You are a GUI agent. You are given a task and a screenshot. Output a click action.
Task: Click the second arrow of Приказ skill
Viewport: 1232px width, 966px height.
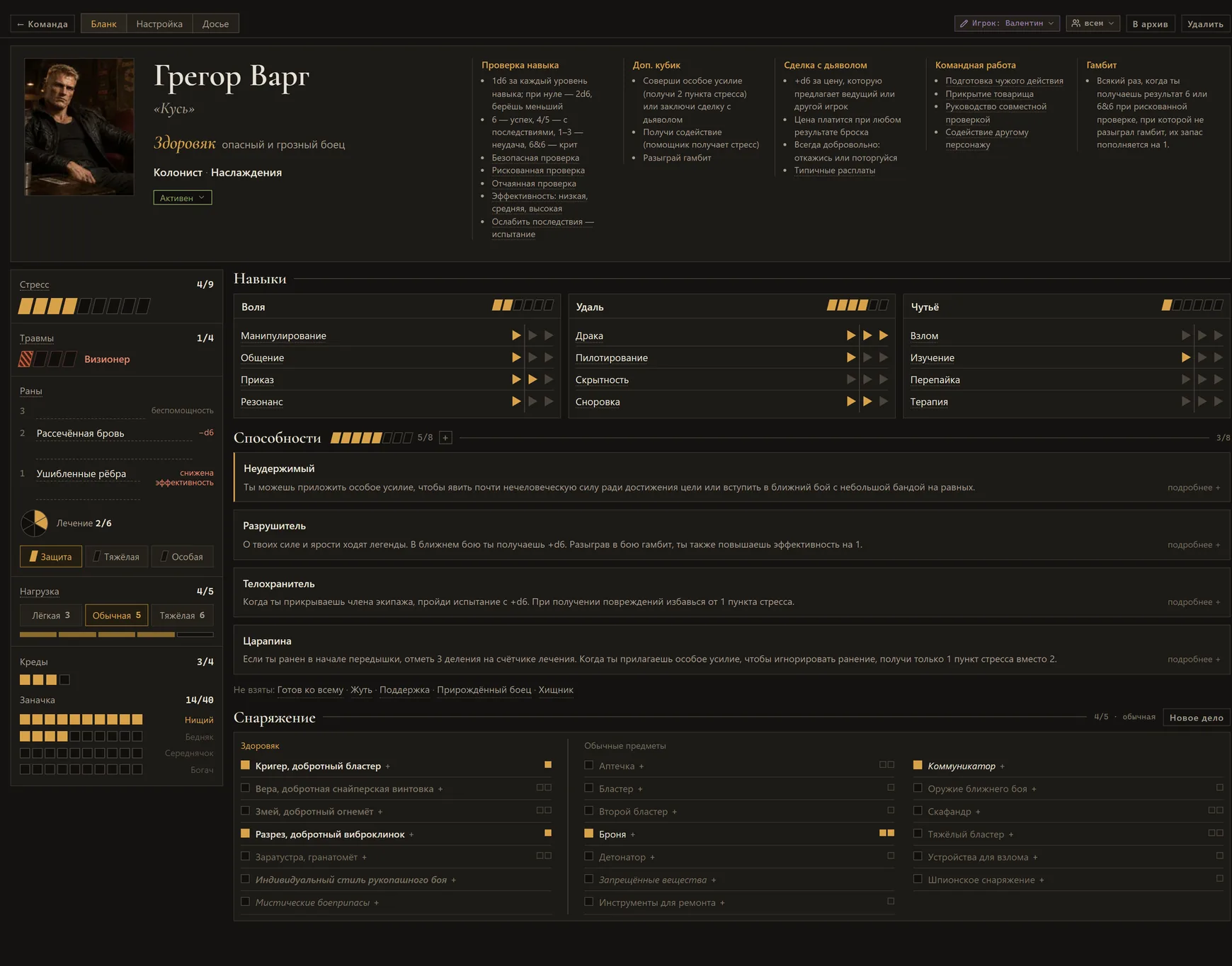coord(532,379)
